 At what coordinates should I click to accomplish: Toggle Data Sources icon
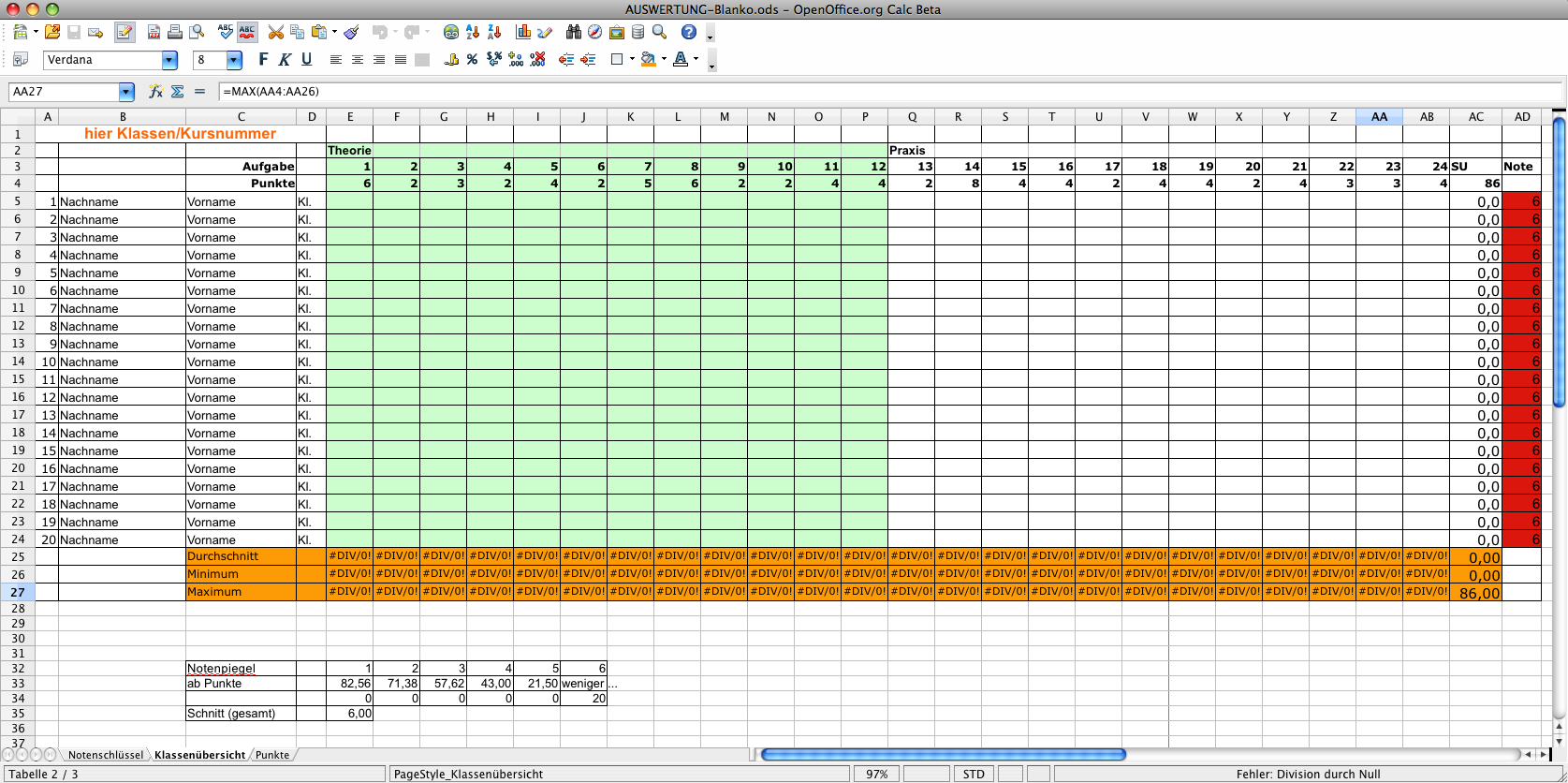tap(638, 32)
